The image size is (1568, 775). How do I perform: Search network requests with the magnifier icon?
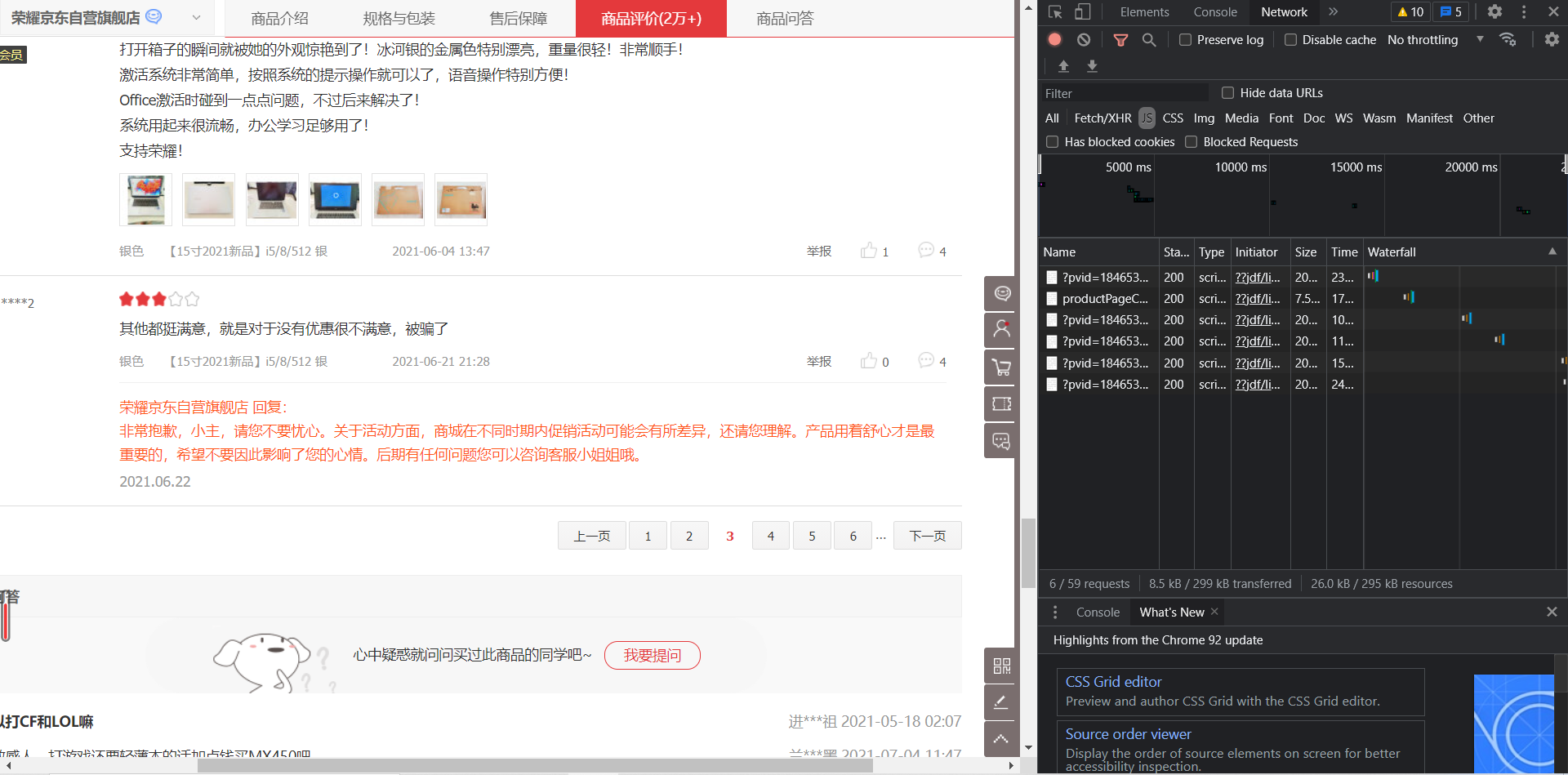tap(1149, 38)
